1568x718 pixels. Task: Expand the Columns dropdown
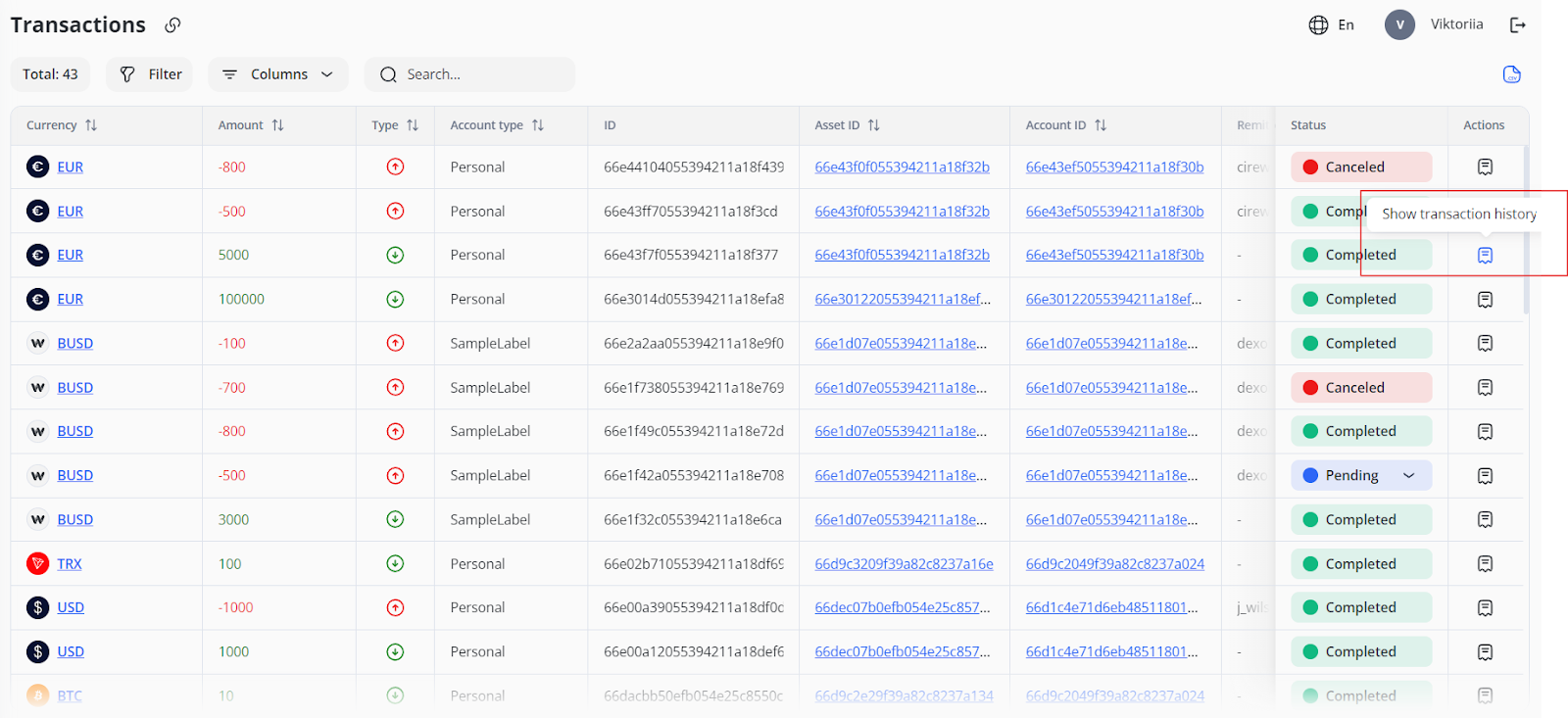pyautogui.click(x=278, y=74)
